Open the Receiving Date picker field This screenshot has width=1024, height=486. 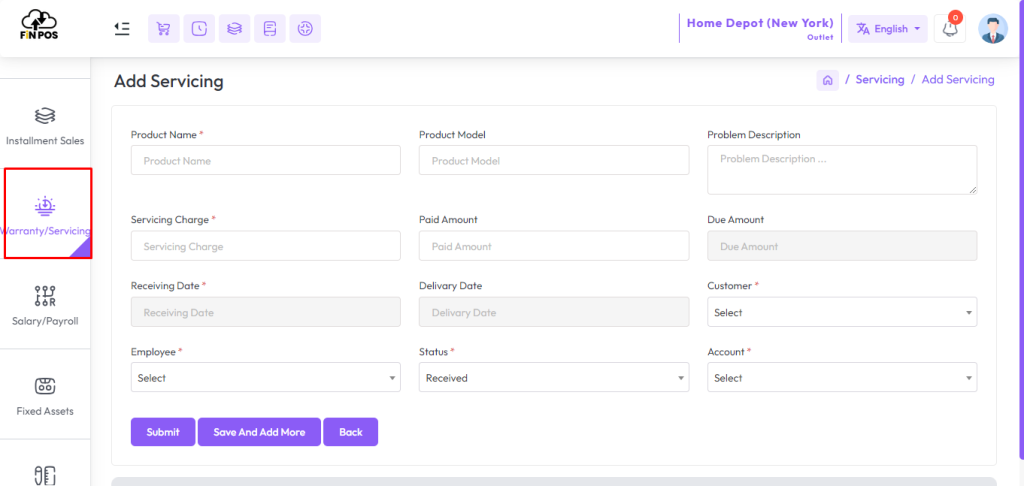(266, 312)
